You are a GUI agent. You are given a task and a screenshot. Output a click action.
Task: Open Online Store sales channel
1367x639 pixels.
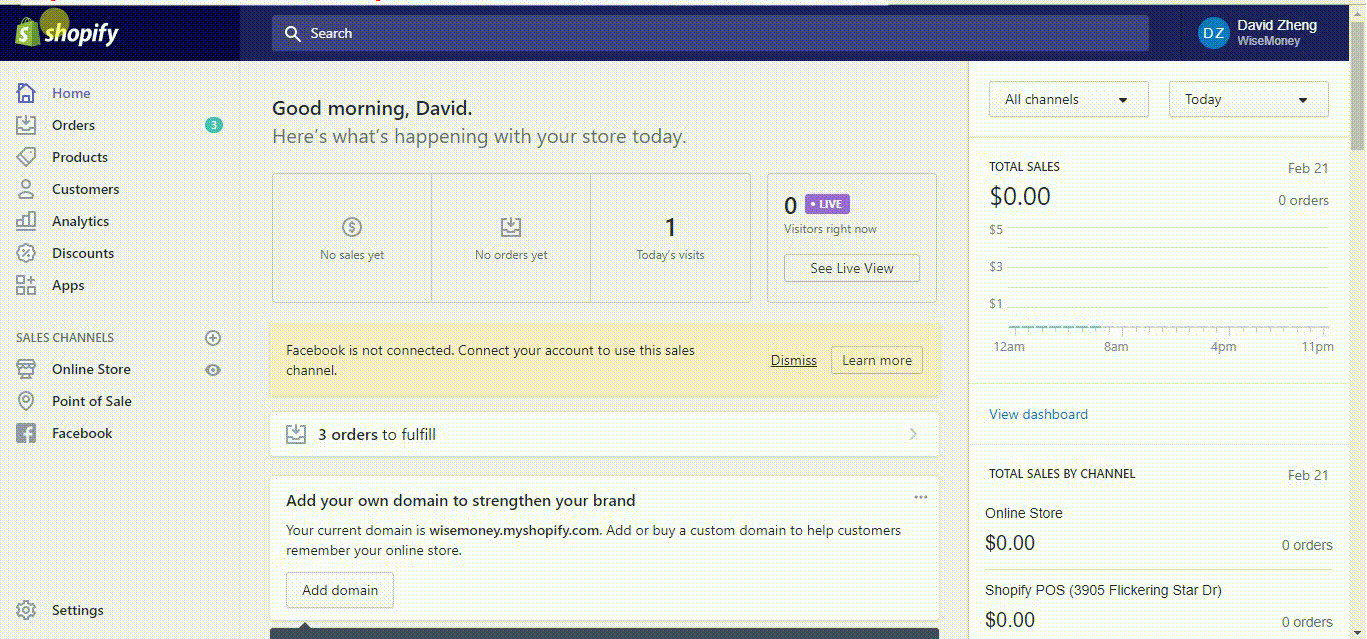coord(91,369)
